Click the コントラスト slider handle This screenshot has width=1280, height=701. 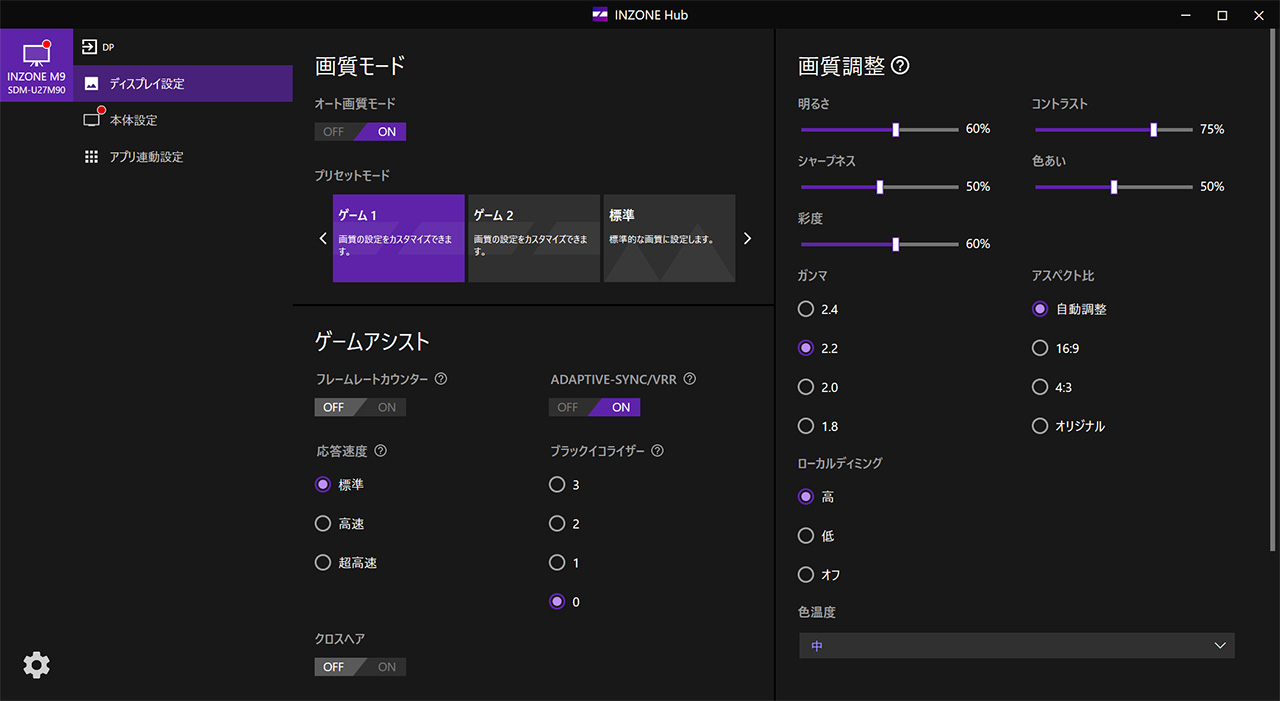[1154, 129]
